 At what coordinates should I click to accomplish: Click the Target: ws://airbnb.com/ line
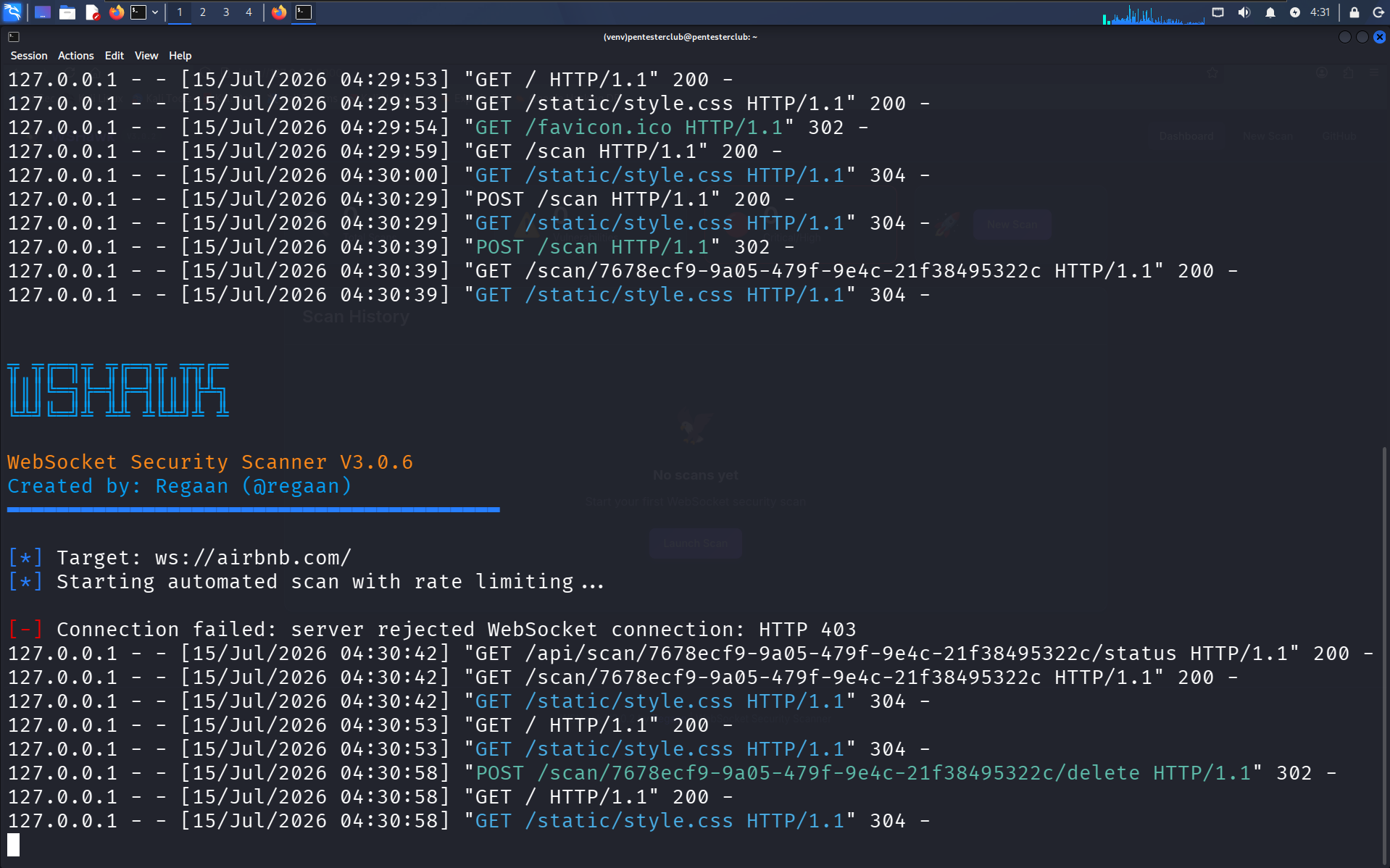point(180,558)
